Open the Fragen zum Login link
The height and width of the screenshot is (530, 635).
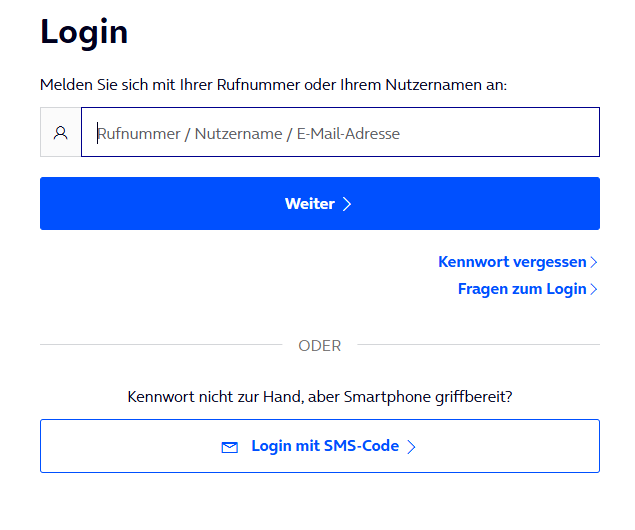pyautogui.click(x=522, y=289)
